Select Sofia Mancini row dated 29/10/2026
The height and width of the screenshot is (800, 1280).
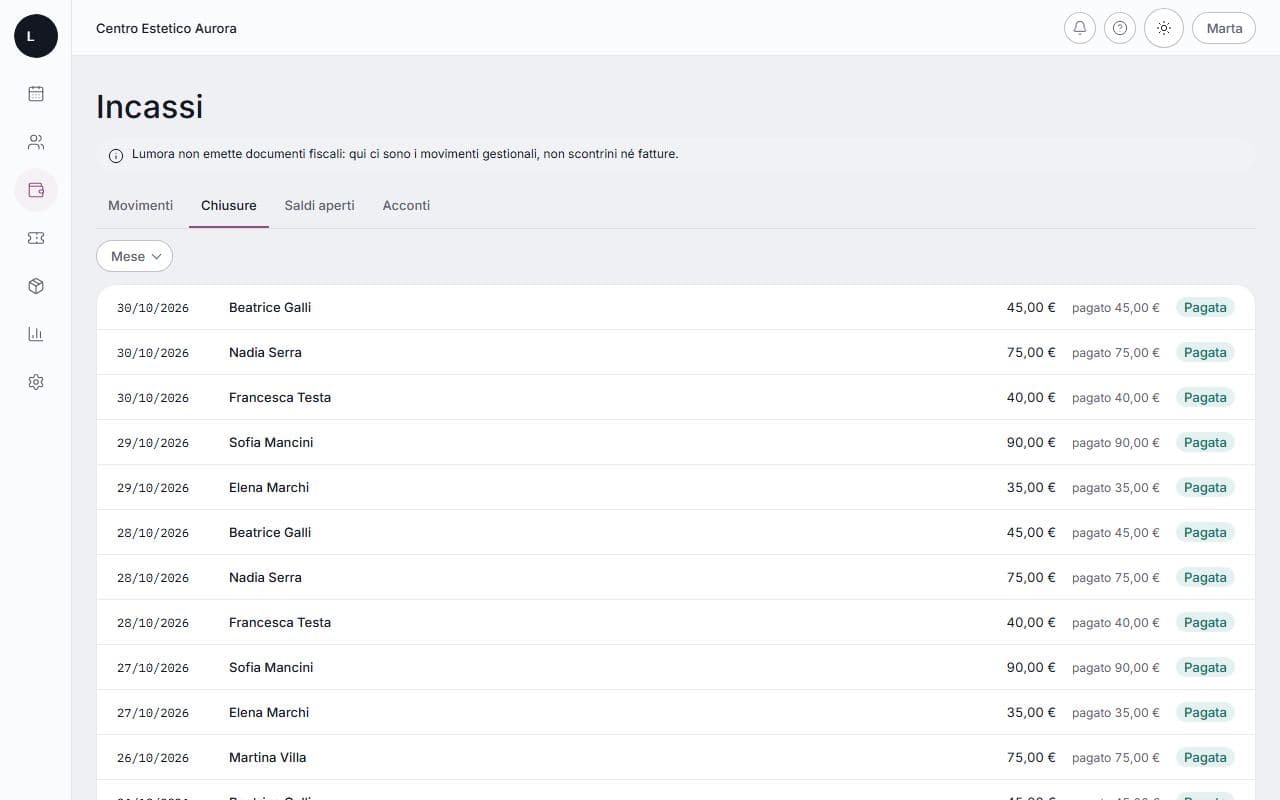pos(676,442)
